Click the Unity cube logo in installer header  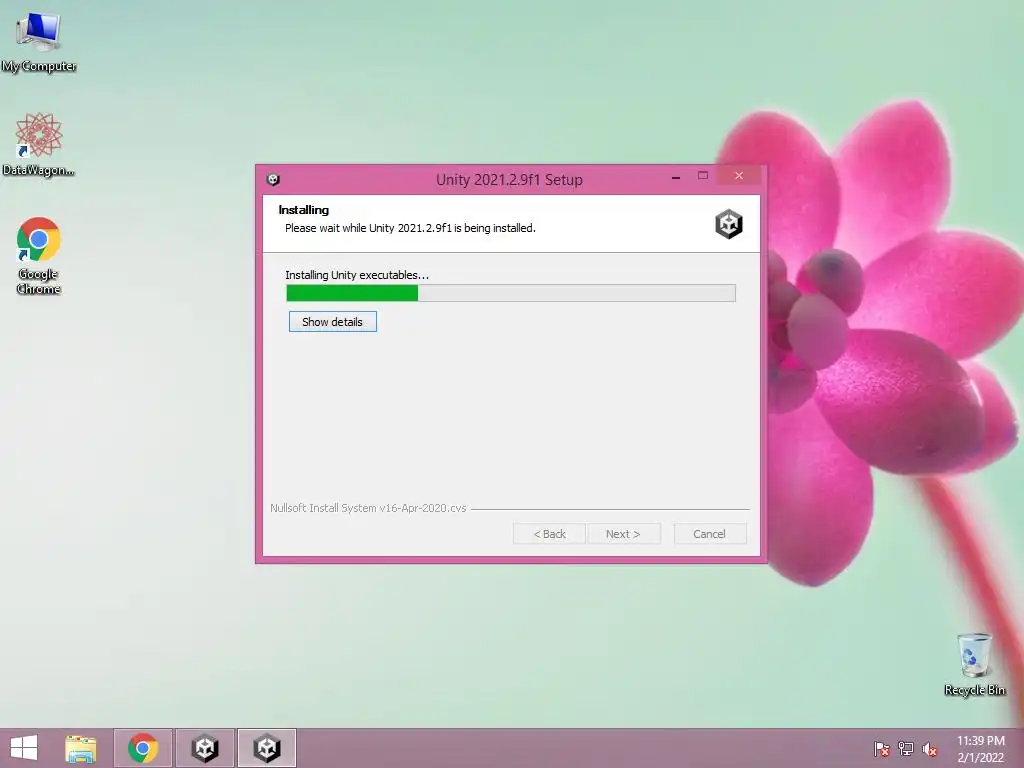click(729, 224)
